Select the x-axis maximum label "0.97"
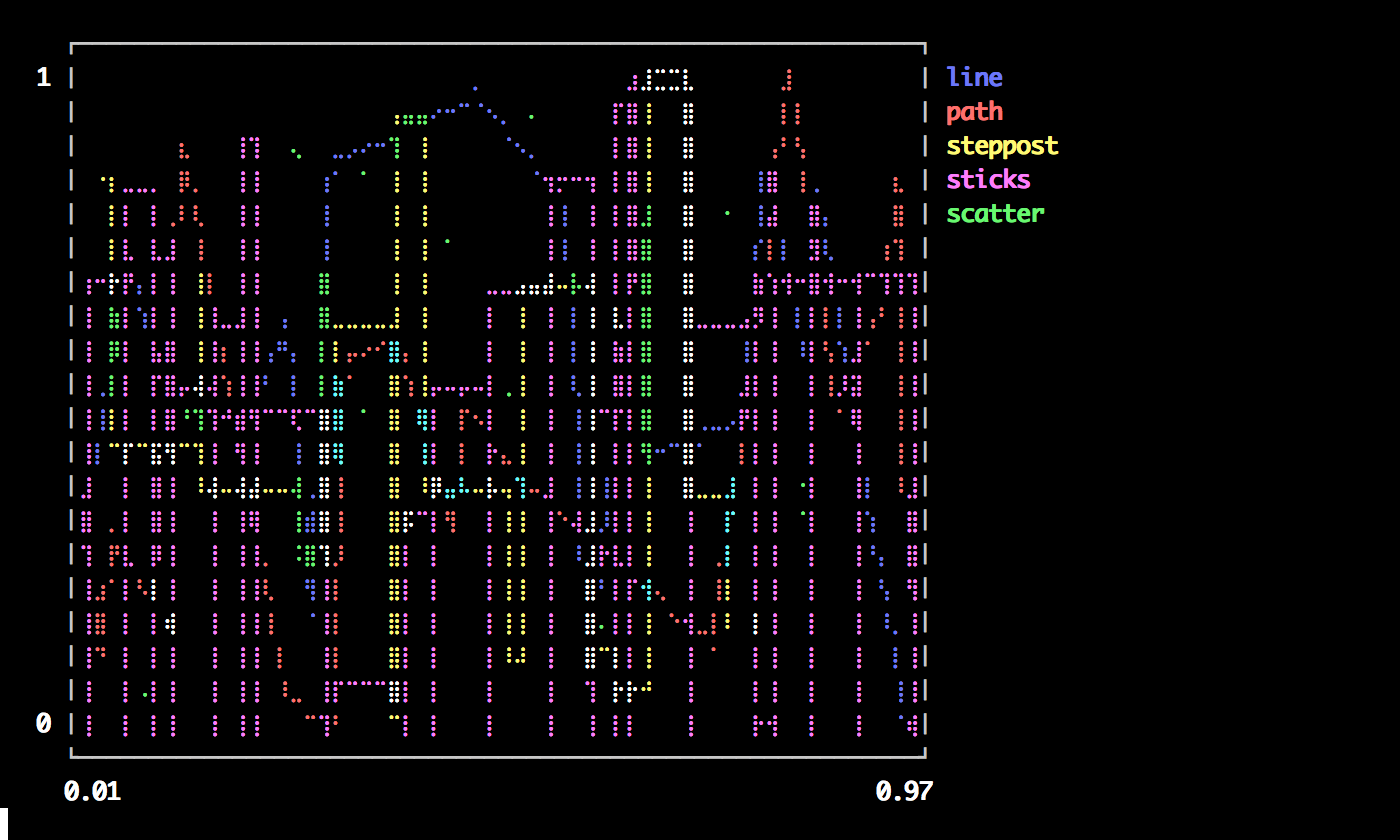 [x=903, y=791]
